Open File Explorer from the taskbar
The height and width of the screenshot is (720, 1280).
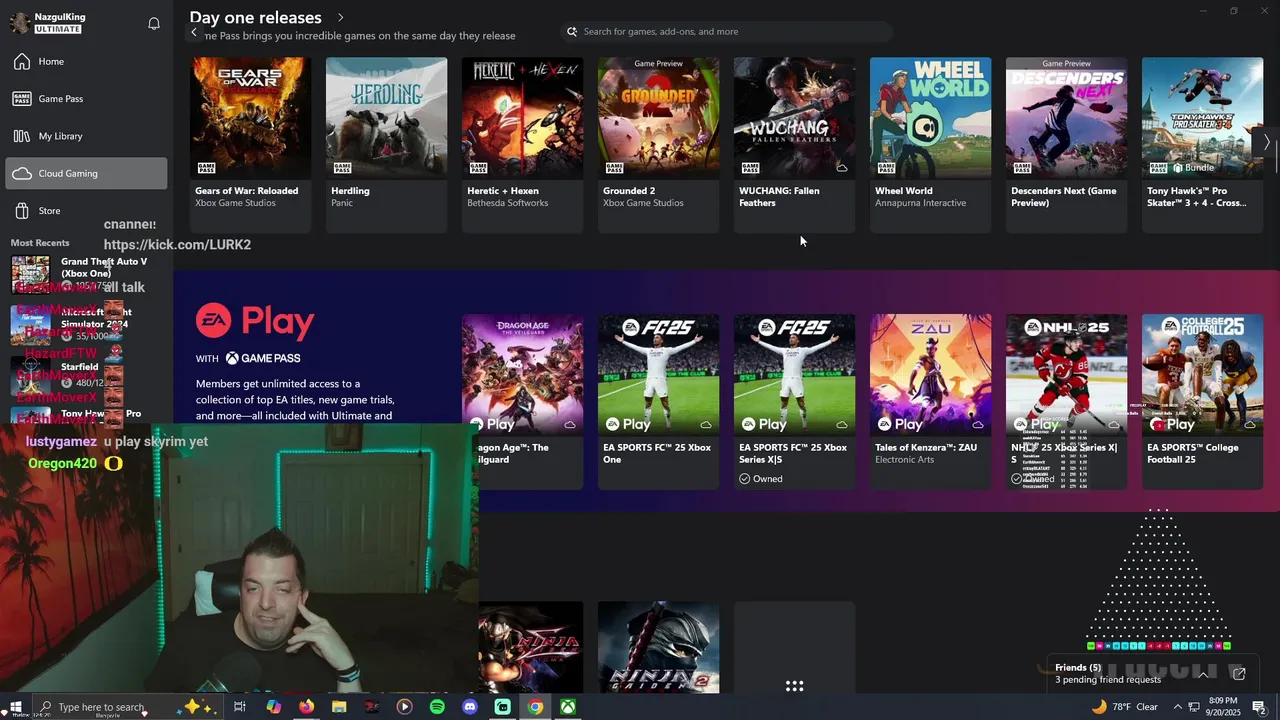click(x=339, y=707)
